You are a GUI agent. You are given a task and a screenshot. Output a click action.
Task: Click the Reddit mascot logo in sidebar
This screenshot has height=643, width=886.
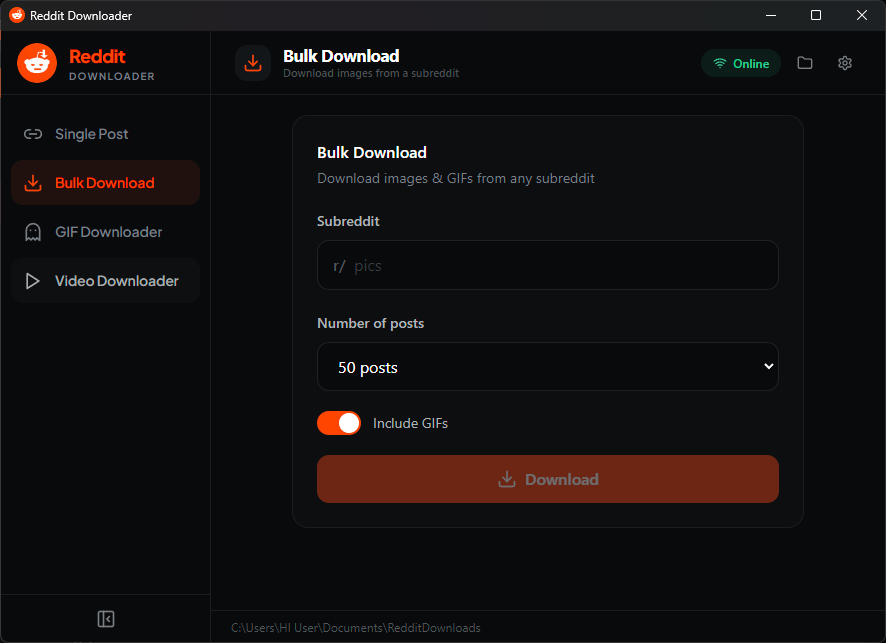pos(37,63)
